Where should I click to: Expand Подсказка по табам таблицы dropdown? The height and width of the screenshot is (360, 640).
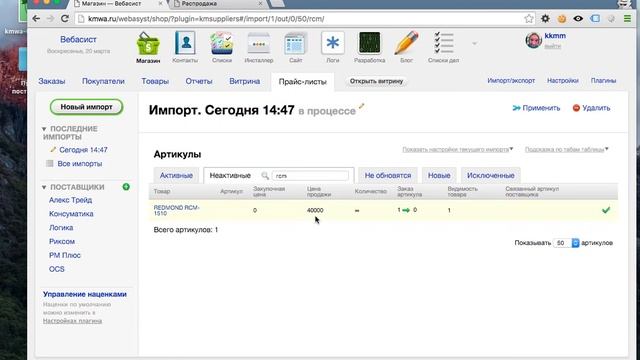tap(567, 149)
